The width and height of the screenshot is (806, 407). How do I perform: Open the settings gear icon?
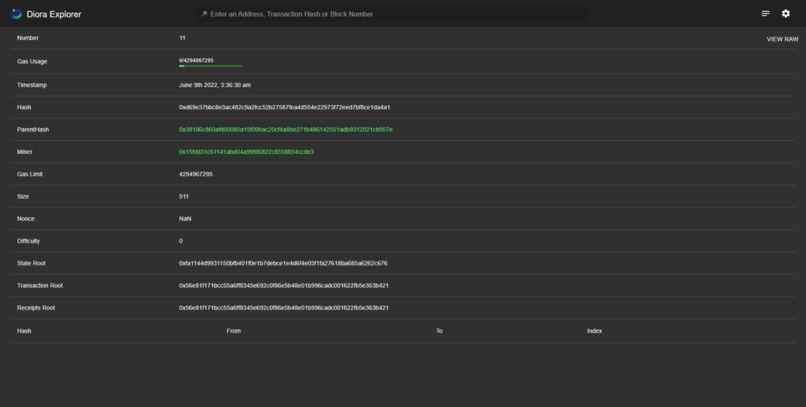[785, 14]
